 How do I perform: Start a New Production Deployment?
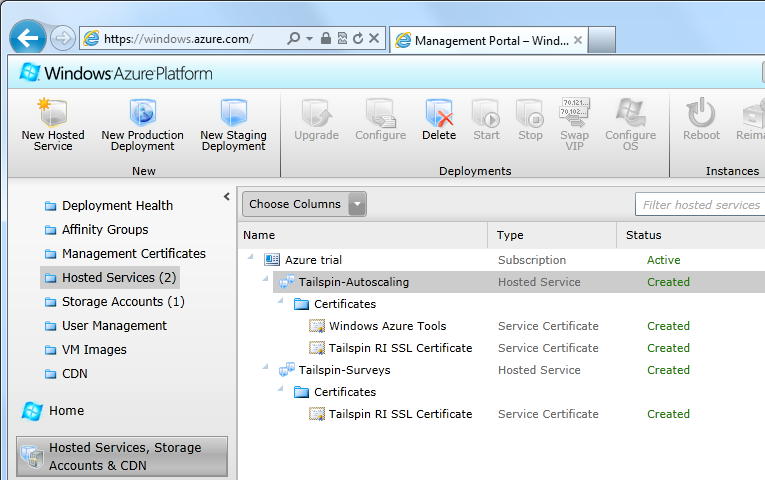[142, 125]
